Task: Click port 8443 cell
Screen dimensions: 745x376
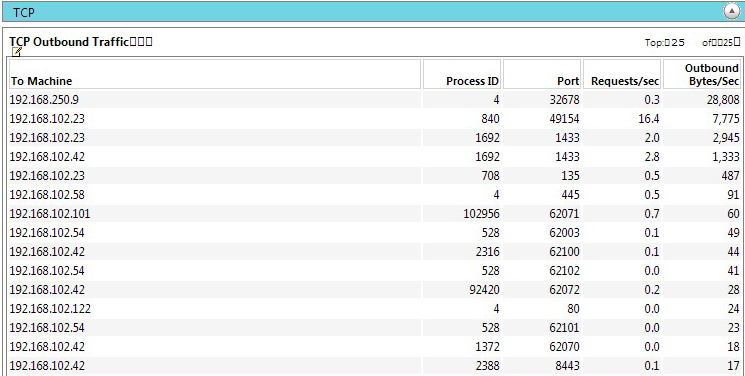Action: click(567, 366)
